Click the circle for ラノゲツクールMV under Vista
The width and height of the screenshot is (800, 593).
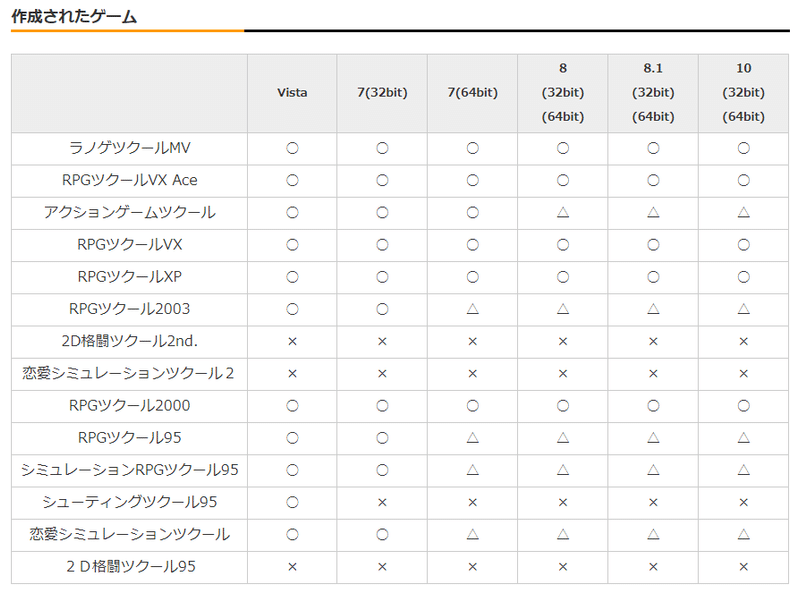click(292, 148)
